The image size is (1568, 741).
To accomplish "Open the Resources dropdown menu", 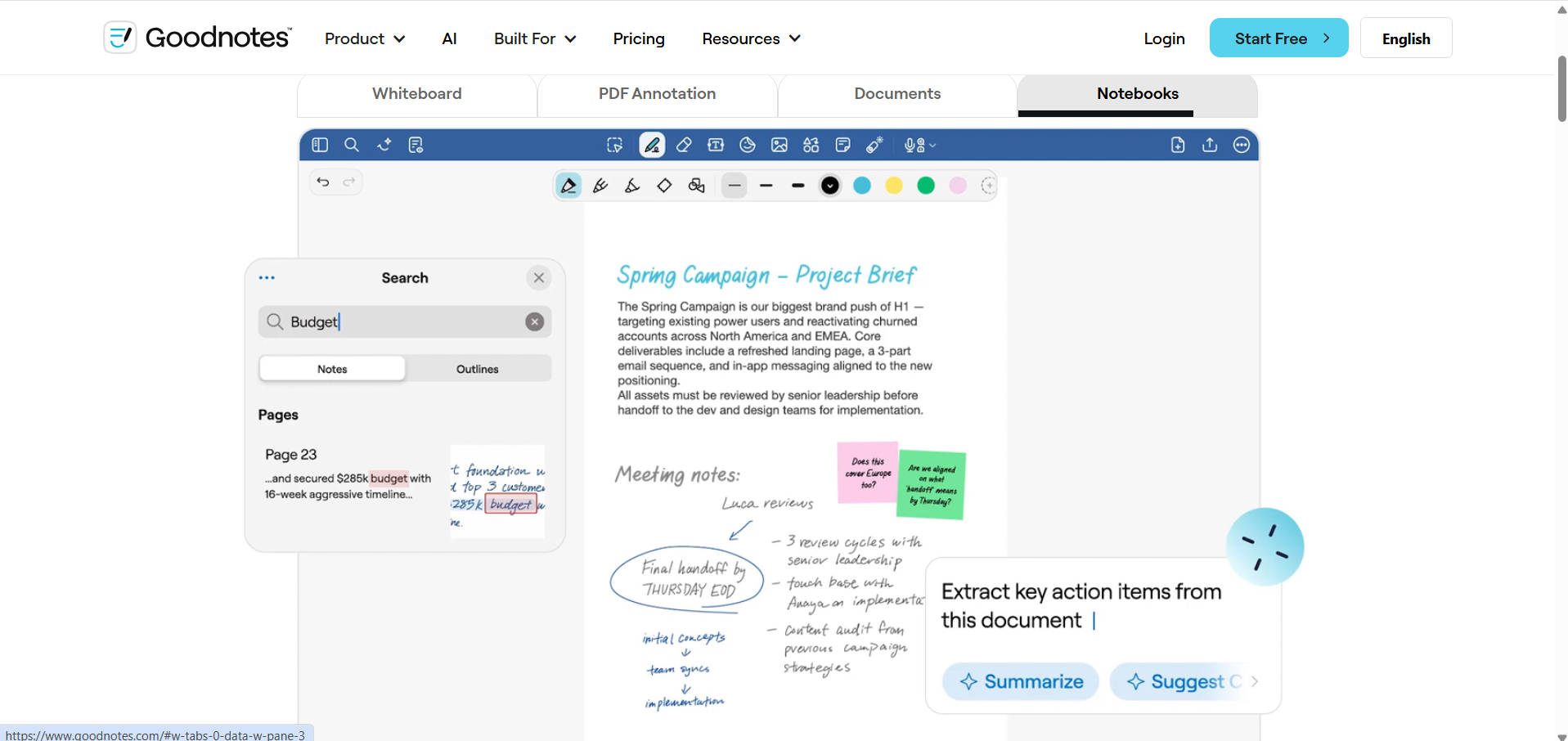I will click(x=751, y=38).
